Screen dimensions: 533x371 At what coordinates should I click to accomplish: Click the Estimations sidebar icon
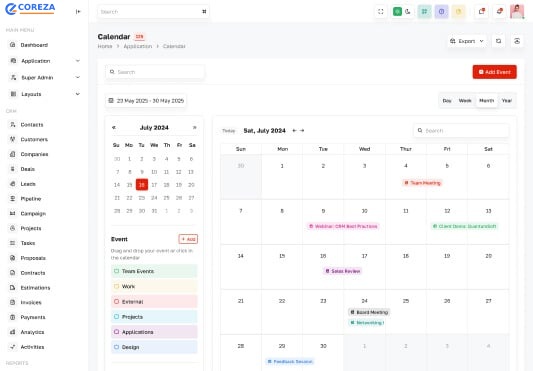pos(13,287)
